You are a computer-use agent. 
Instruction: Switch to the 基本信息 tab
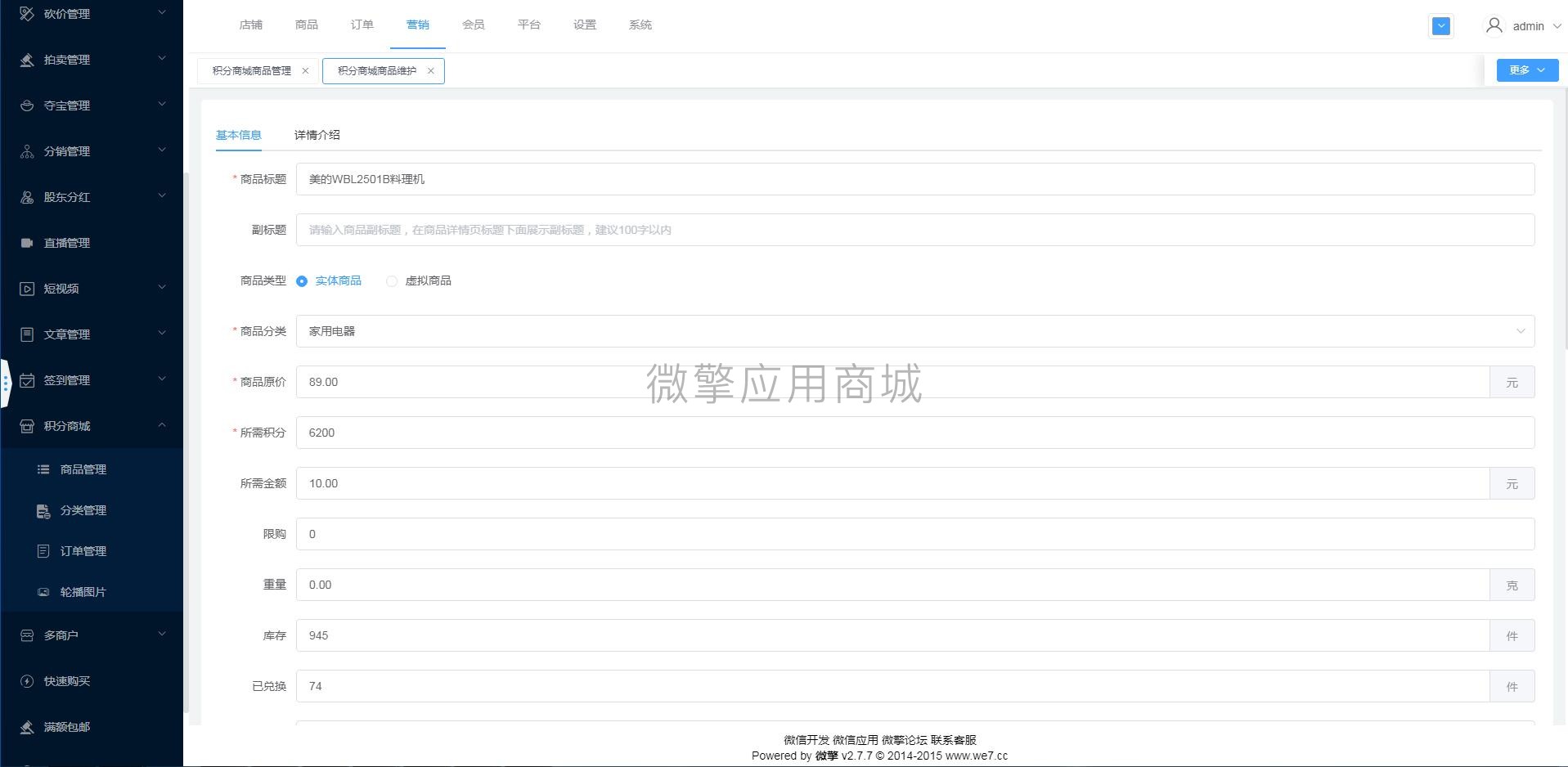(x=239, y=135)
